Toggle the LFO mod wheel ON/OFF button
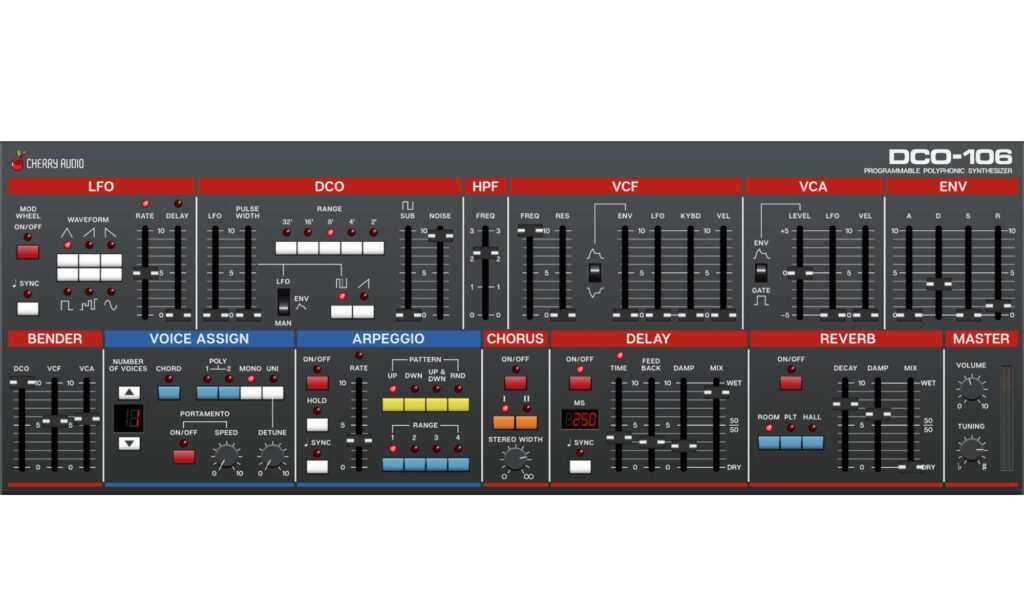This screenshot has width=1024, height=614. point(27,252)
